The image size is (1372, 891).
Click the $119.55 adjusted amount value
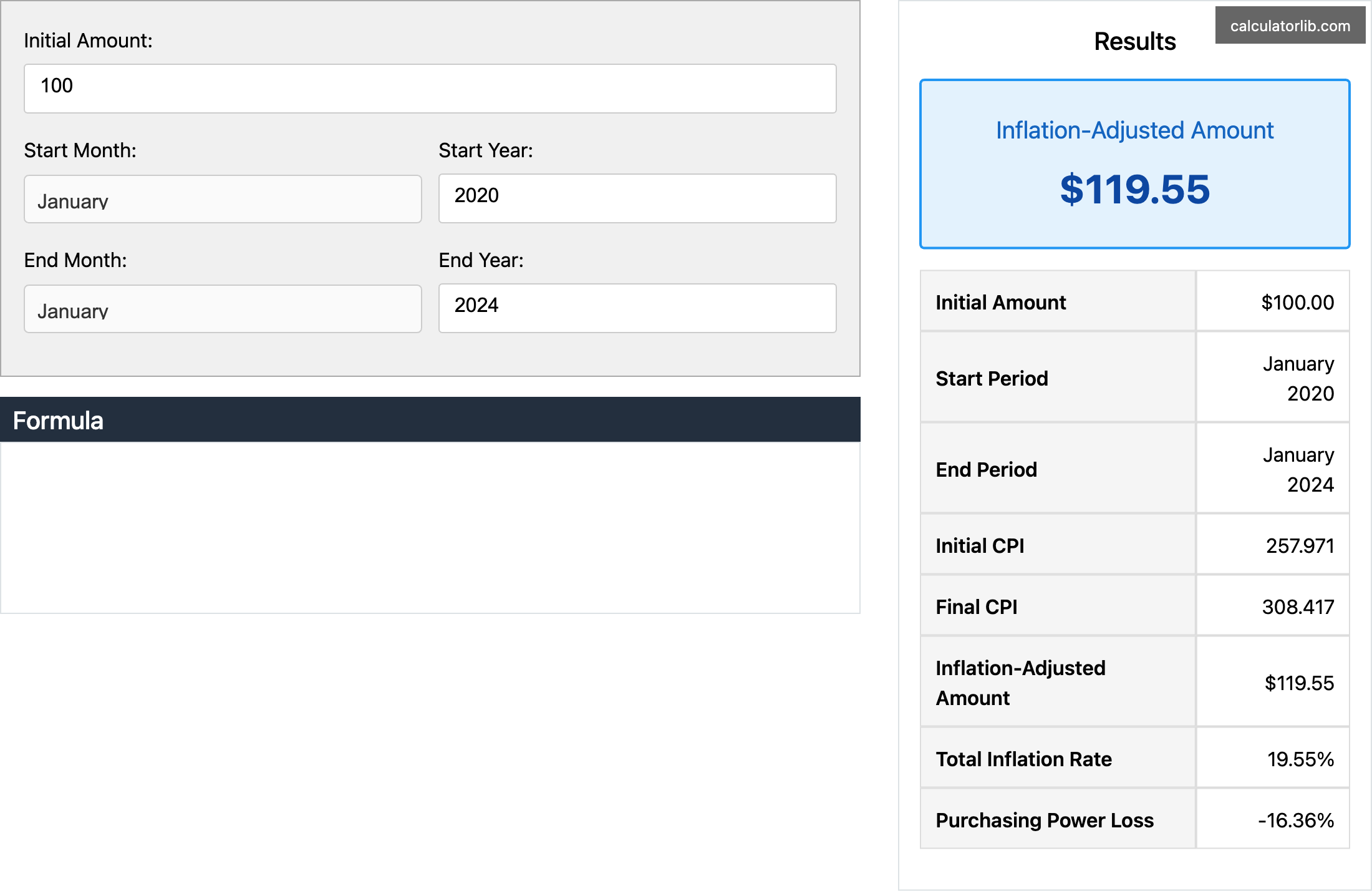[1135, 191]
